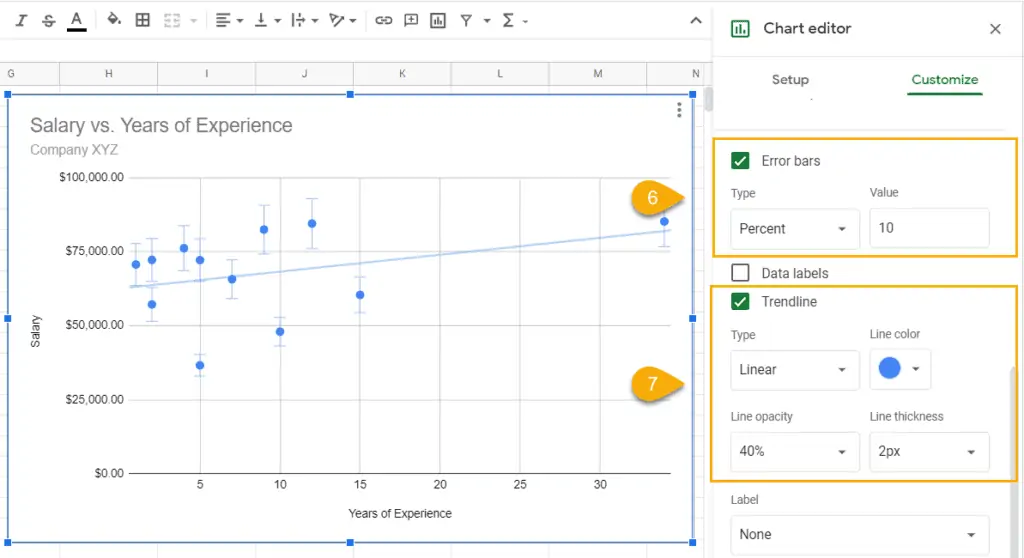1024x558 pixels.
Task: Toggle strikethrough text formatting
Action: point(48,20)
